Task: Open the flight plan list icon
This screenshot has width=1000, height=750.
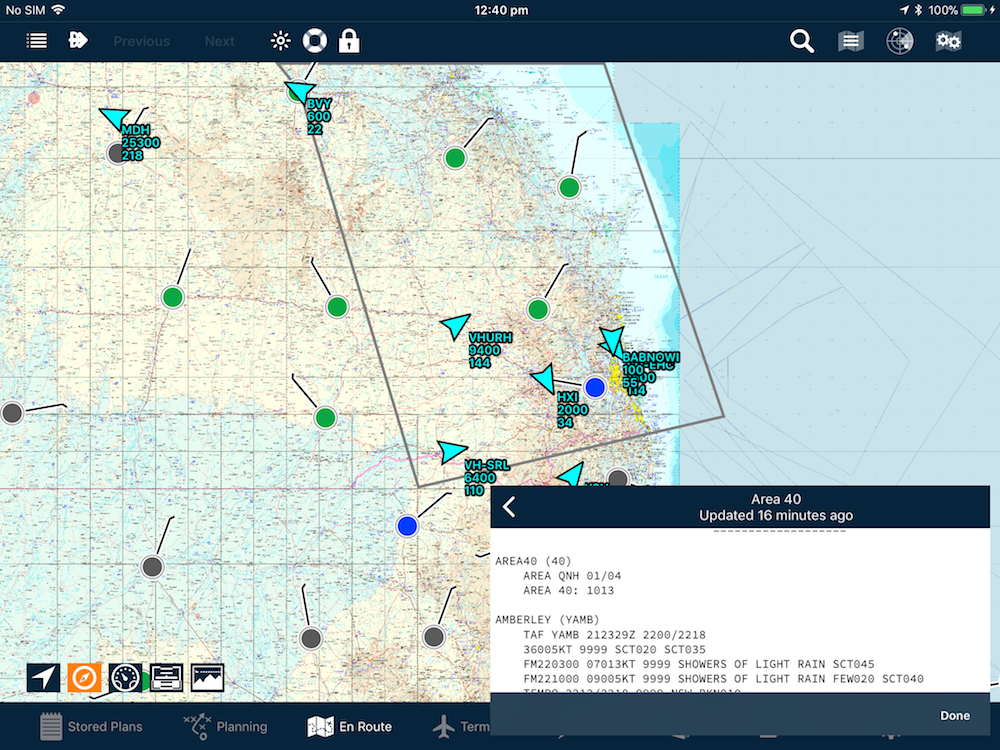Action: coord(36,41)
